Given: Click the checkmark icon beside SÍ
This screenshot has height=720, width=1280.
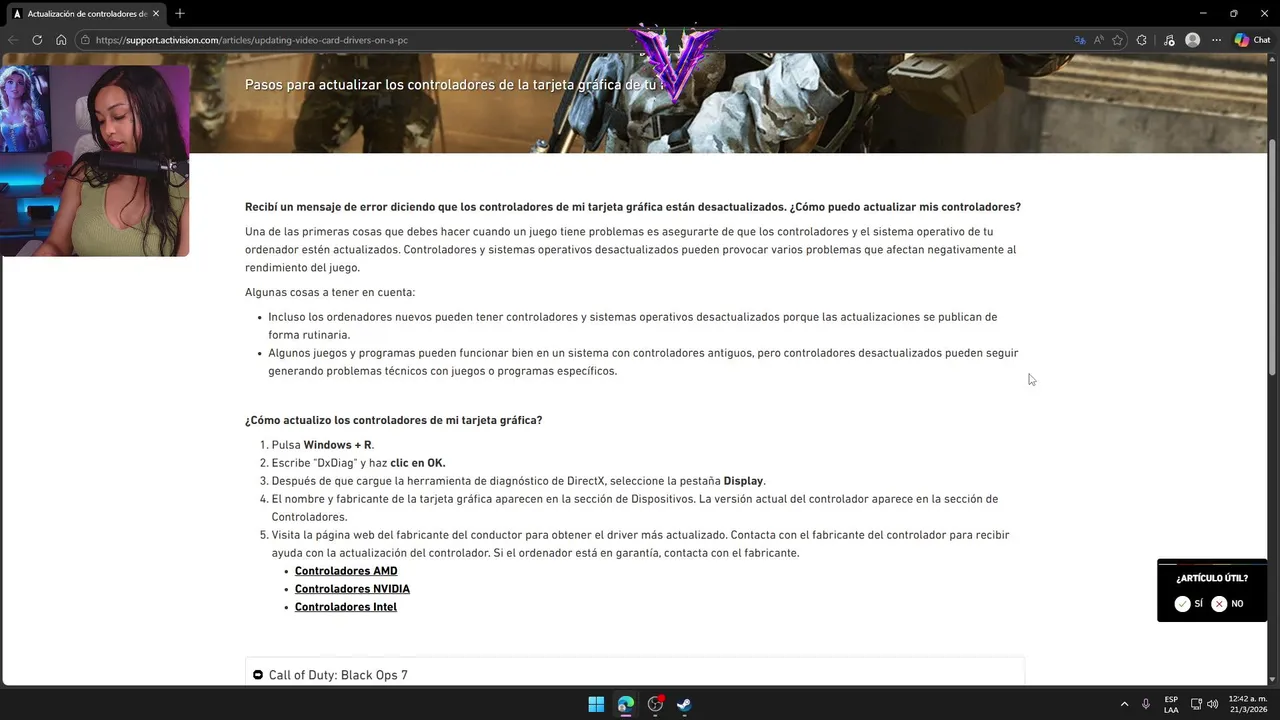Looking at the screenshot, I should point(1182,604).
